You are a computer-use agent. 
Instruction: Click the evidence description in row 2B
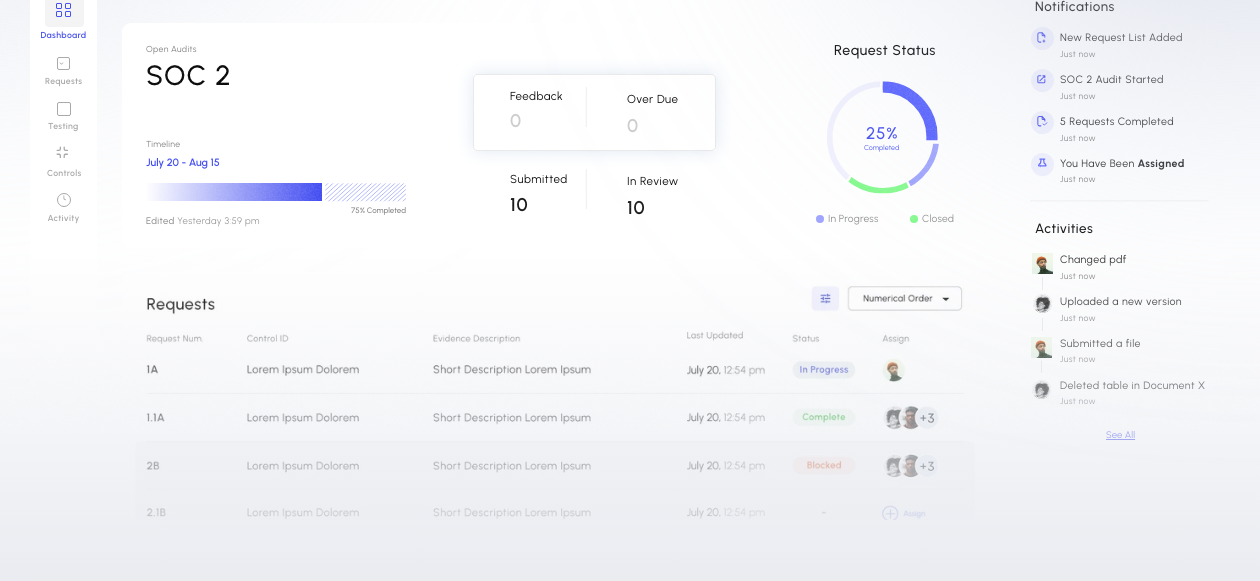pos(512,466)
